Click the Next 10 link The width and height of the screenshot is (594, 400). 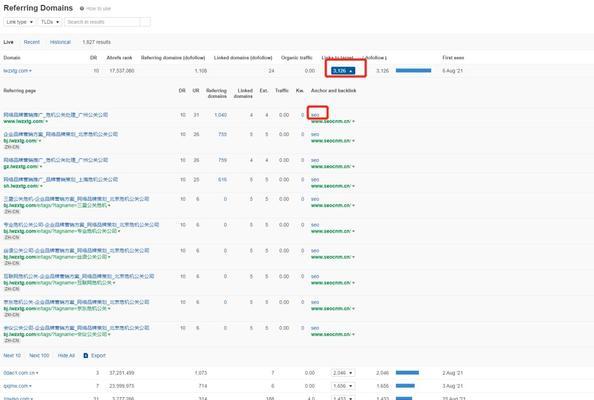pos(12,355)
